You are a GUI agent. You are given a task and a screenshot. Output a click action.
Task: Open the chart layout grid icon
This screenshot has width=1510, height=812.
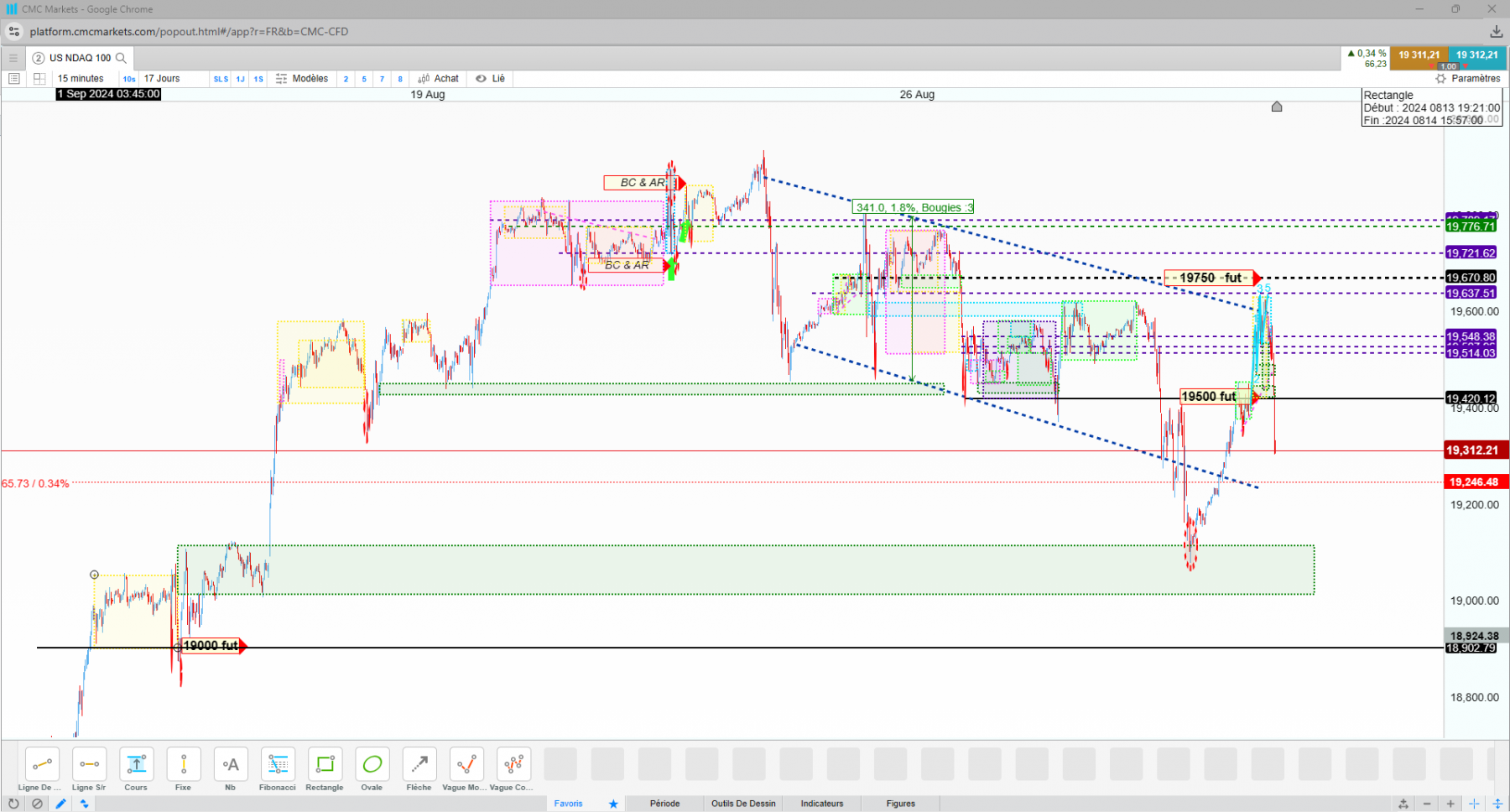point(39,79)
